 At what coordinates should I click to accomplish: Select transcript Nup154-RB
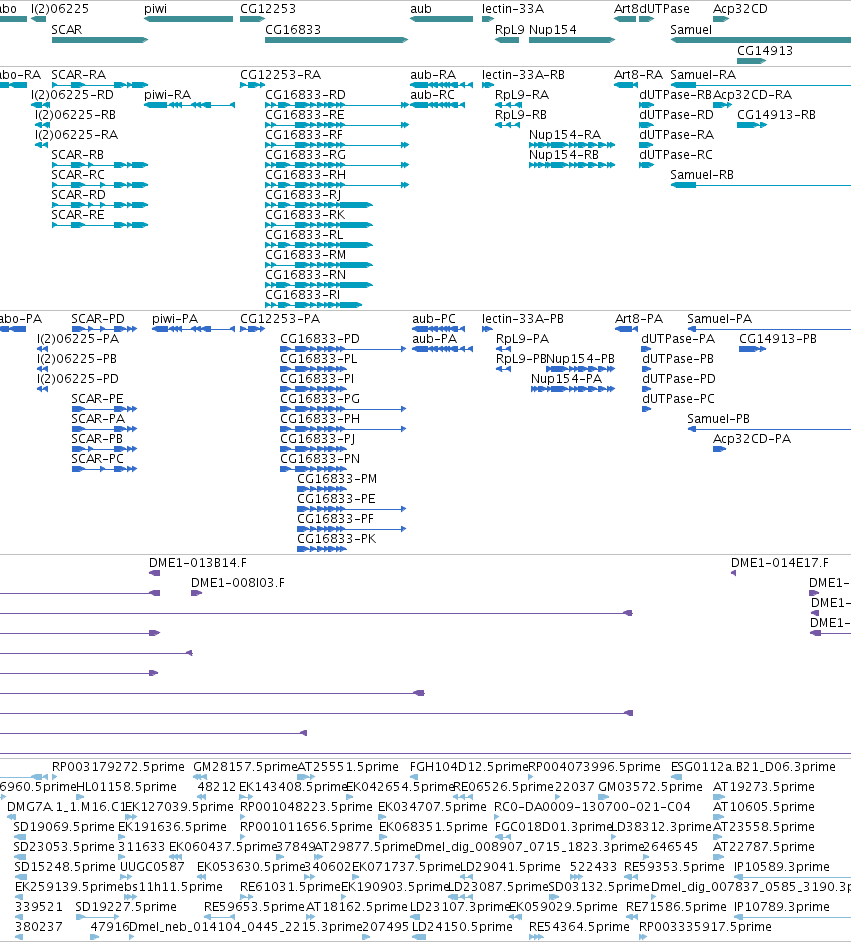pyautogui.click(x=572, y=165)
